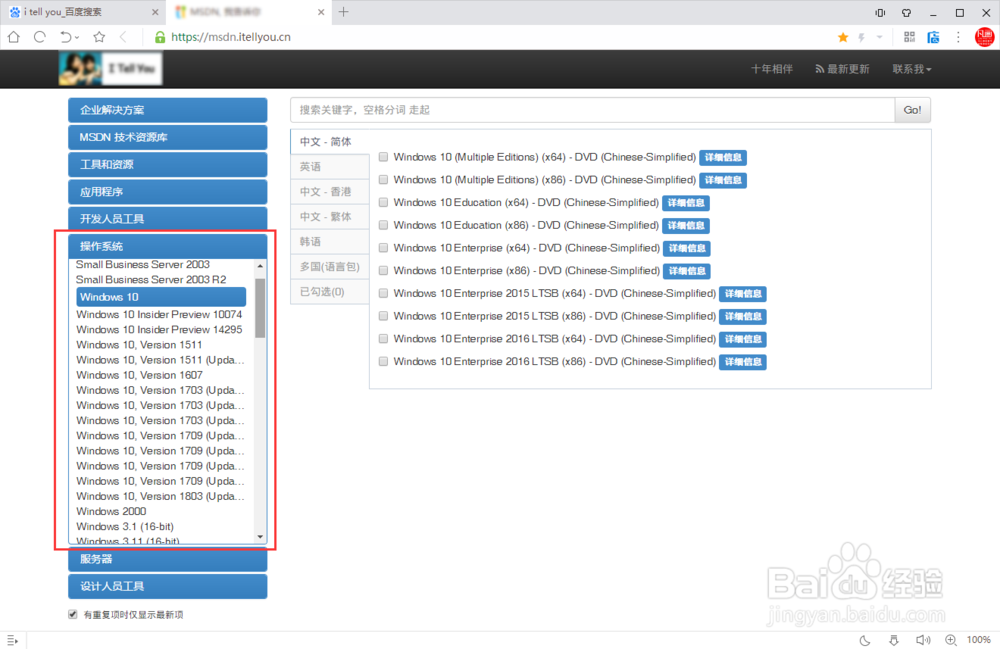
Task: Open 详细信息 for Education x86
Action: [686, 226]
